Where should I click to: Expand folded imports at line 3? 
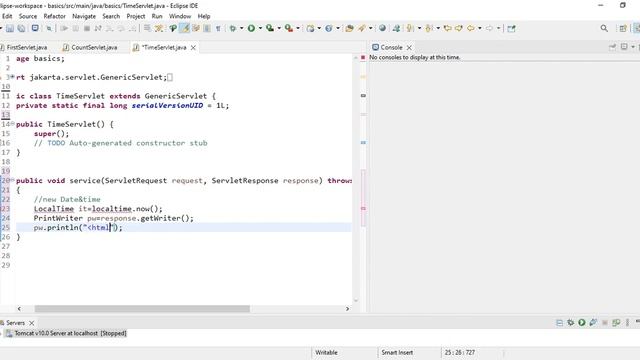13,77
